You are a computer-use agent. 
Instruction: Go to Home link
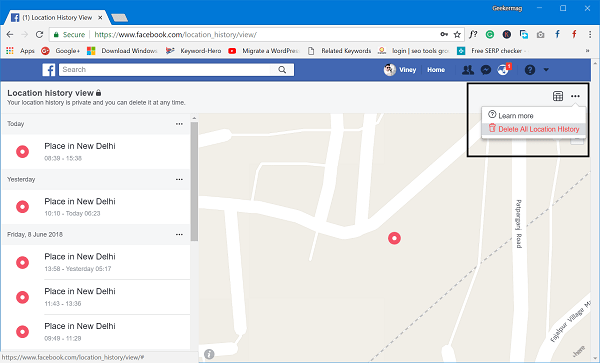coord(436,70)
